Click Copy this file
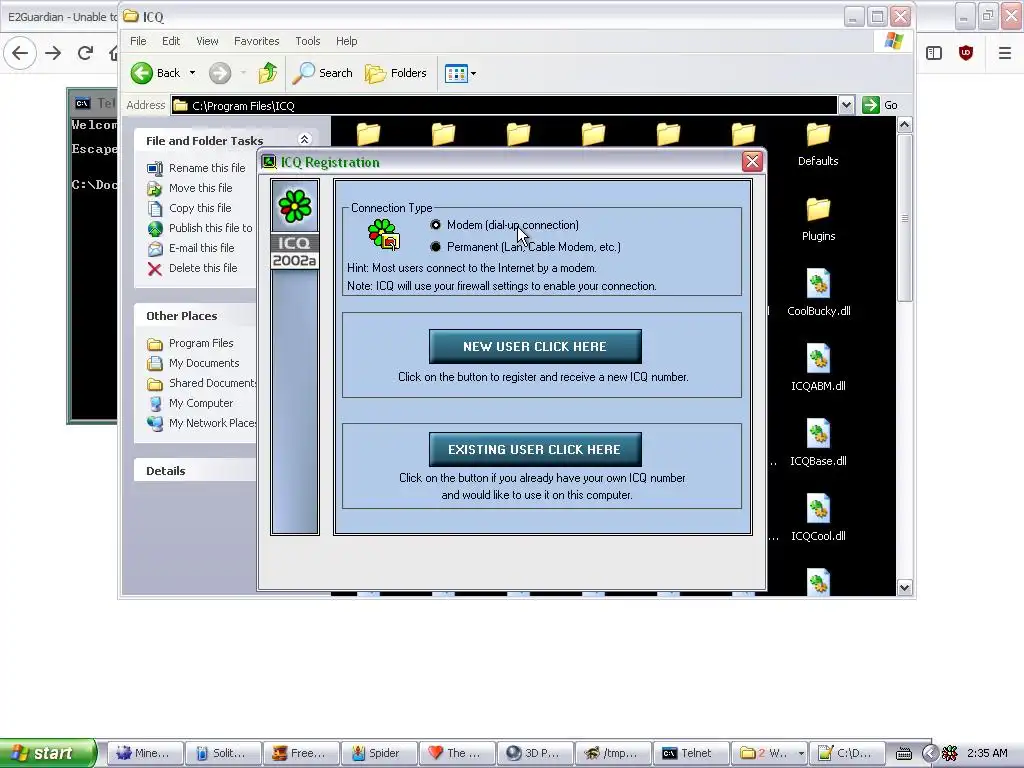The image size is (1024, 768). click(x=189, y=208)
